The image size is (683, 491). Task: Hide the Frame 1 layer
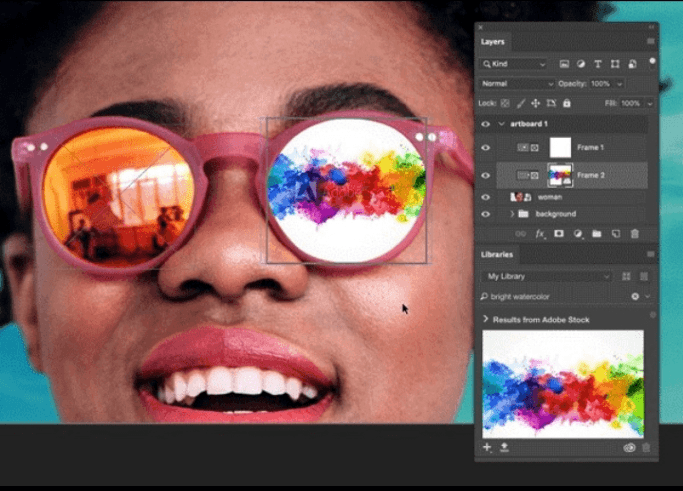point(486,148)
